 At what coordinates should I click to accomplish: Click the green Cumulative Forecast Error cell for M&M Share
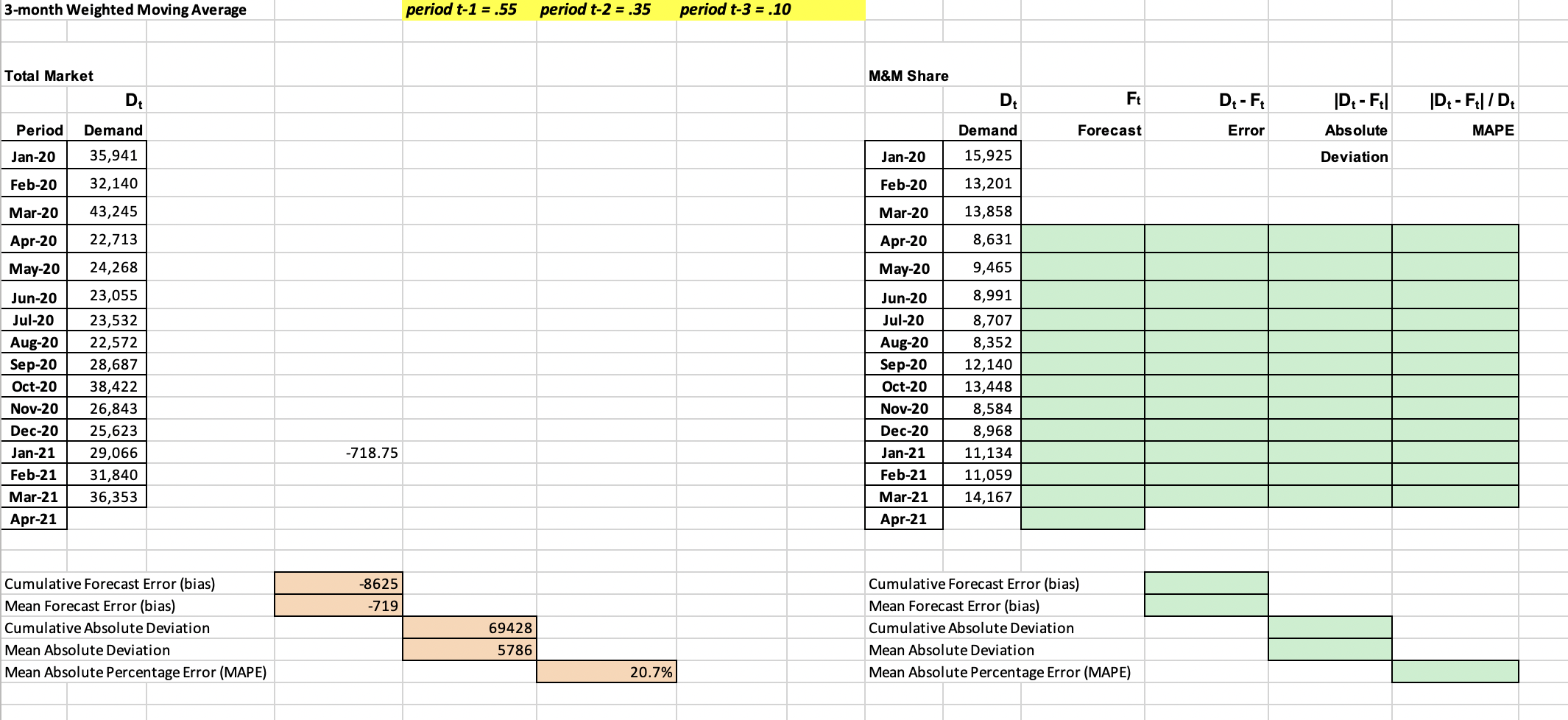pos(1207,583)
